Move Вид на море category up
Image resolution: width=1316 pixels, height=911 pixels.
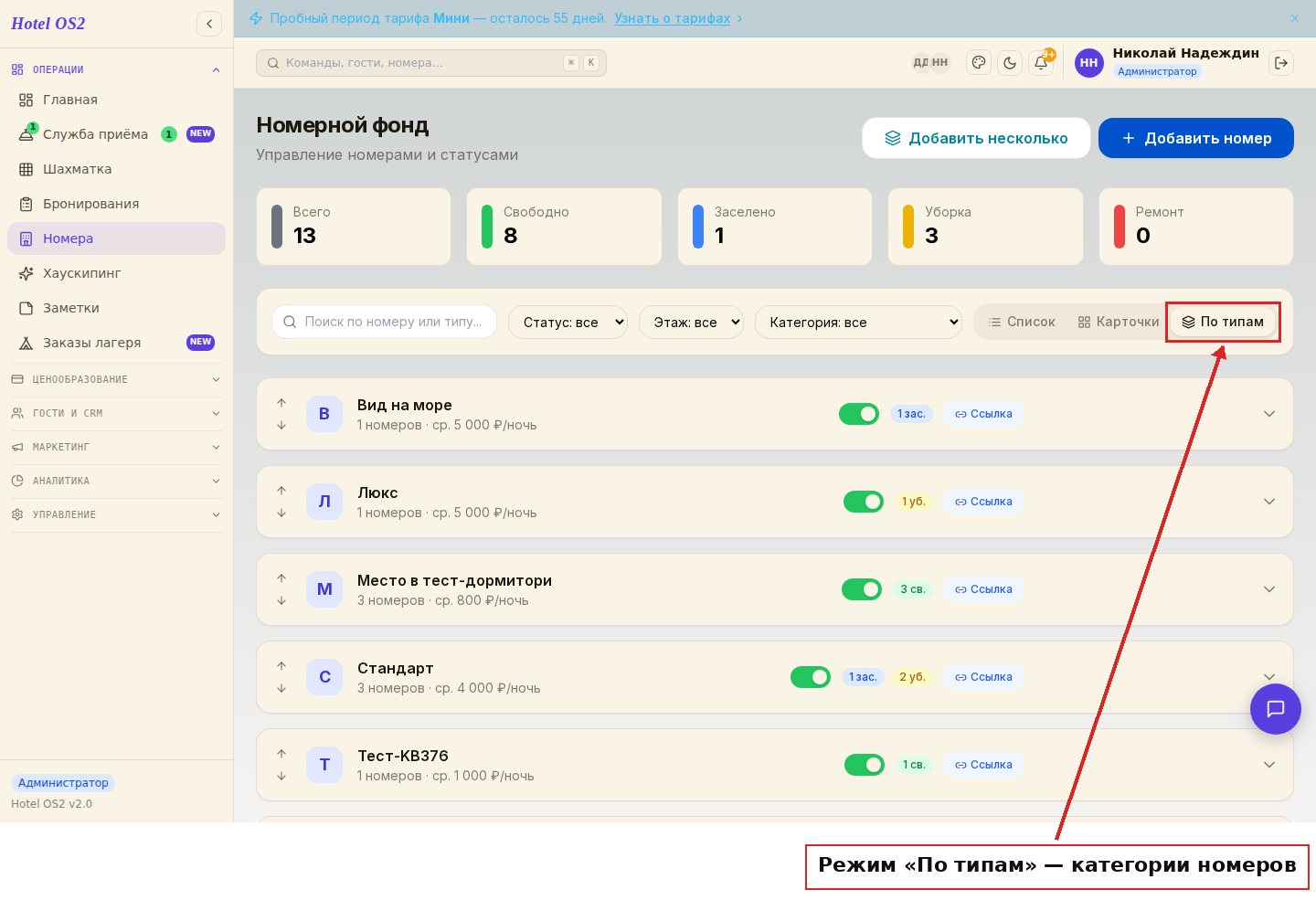(x=281, y=403)
